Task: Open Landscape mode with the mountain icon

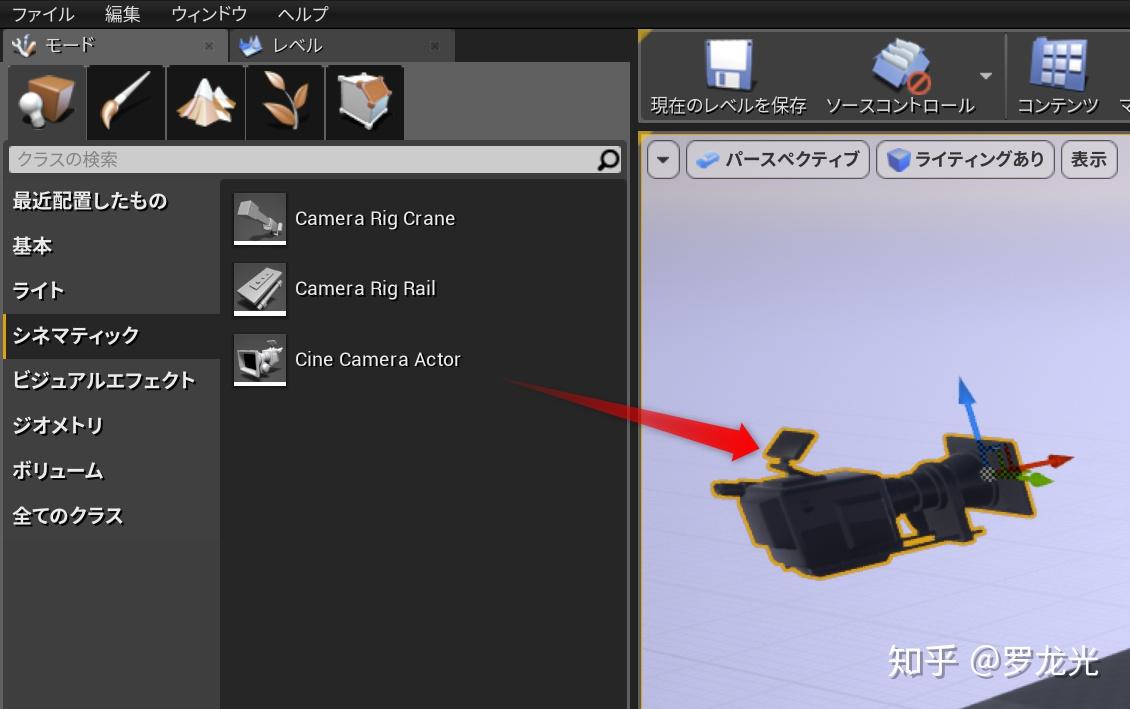Action: click(x=204, y=101)
